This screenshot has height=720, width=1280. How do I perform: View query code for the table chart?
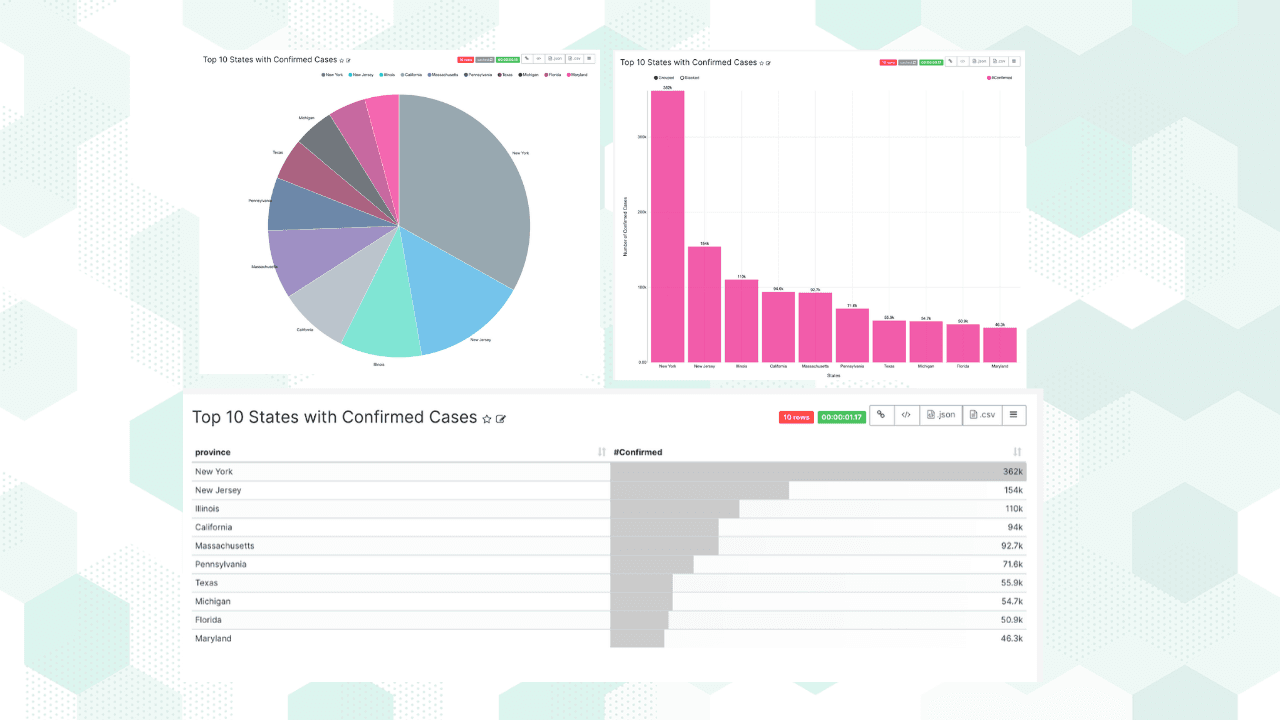click(905, 415)
